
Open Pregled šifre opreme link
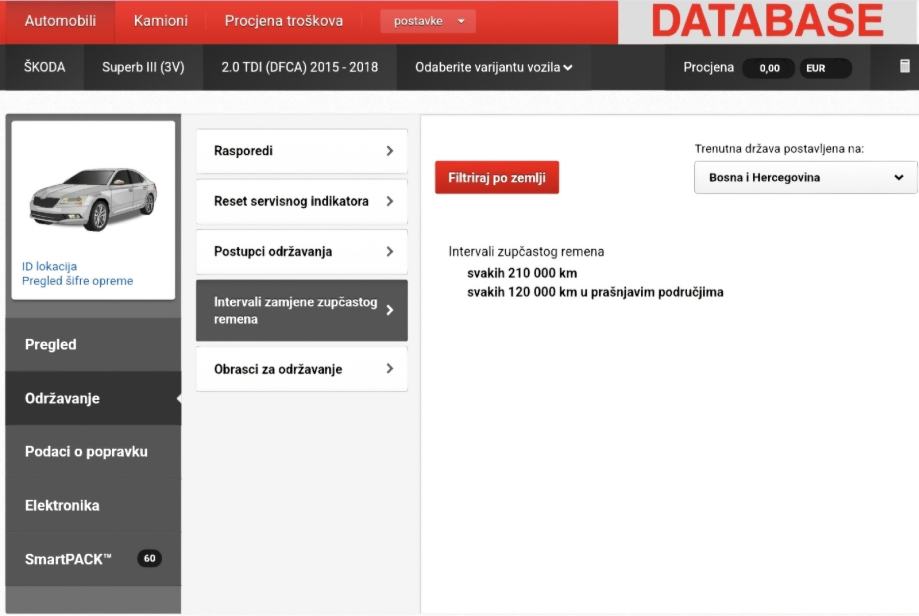coord(77,281)
